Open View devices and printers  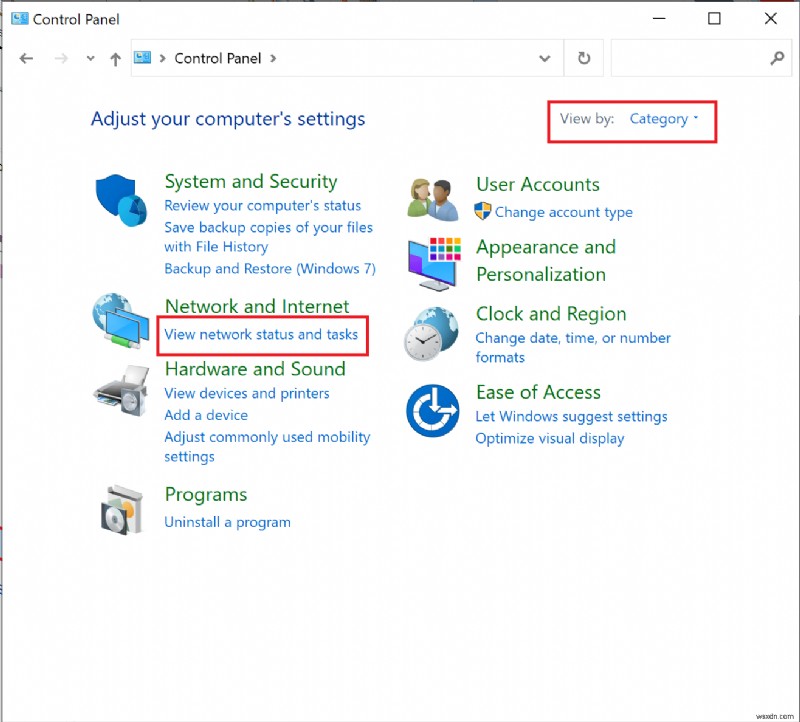[246, 393]
